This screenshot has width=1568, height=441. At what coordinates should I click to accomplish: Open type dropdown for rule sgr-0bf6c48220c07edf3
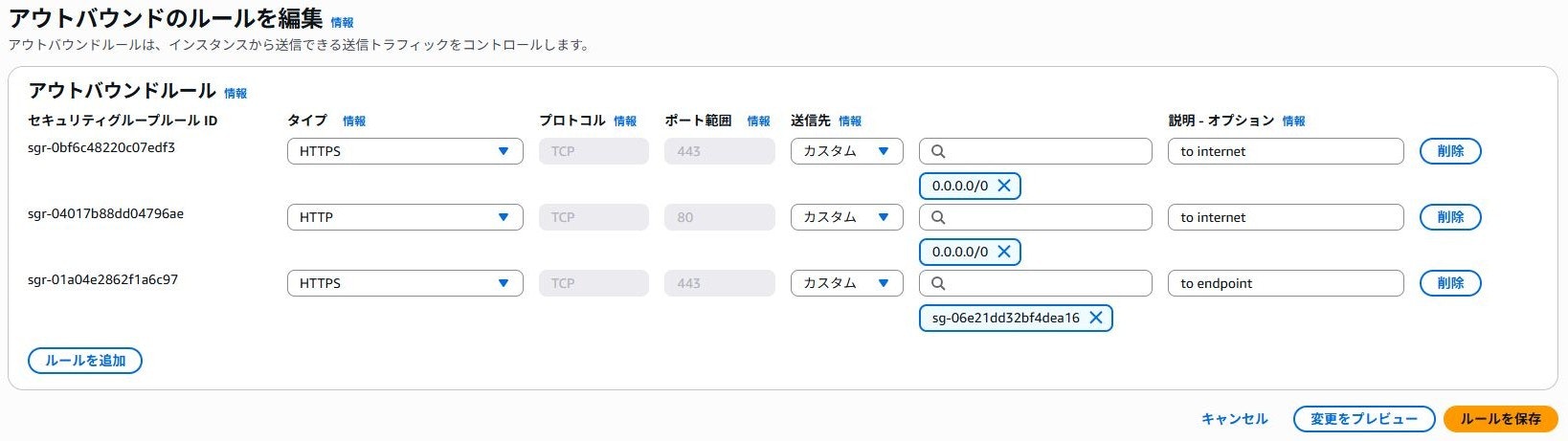pos(405,151)
